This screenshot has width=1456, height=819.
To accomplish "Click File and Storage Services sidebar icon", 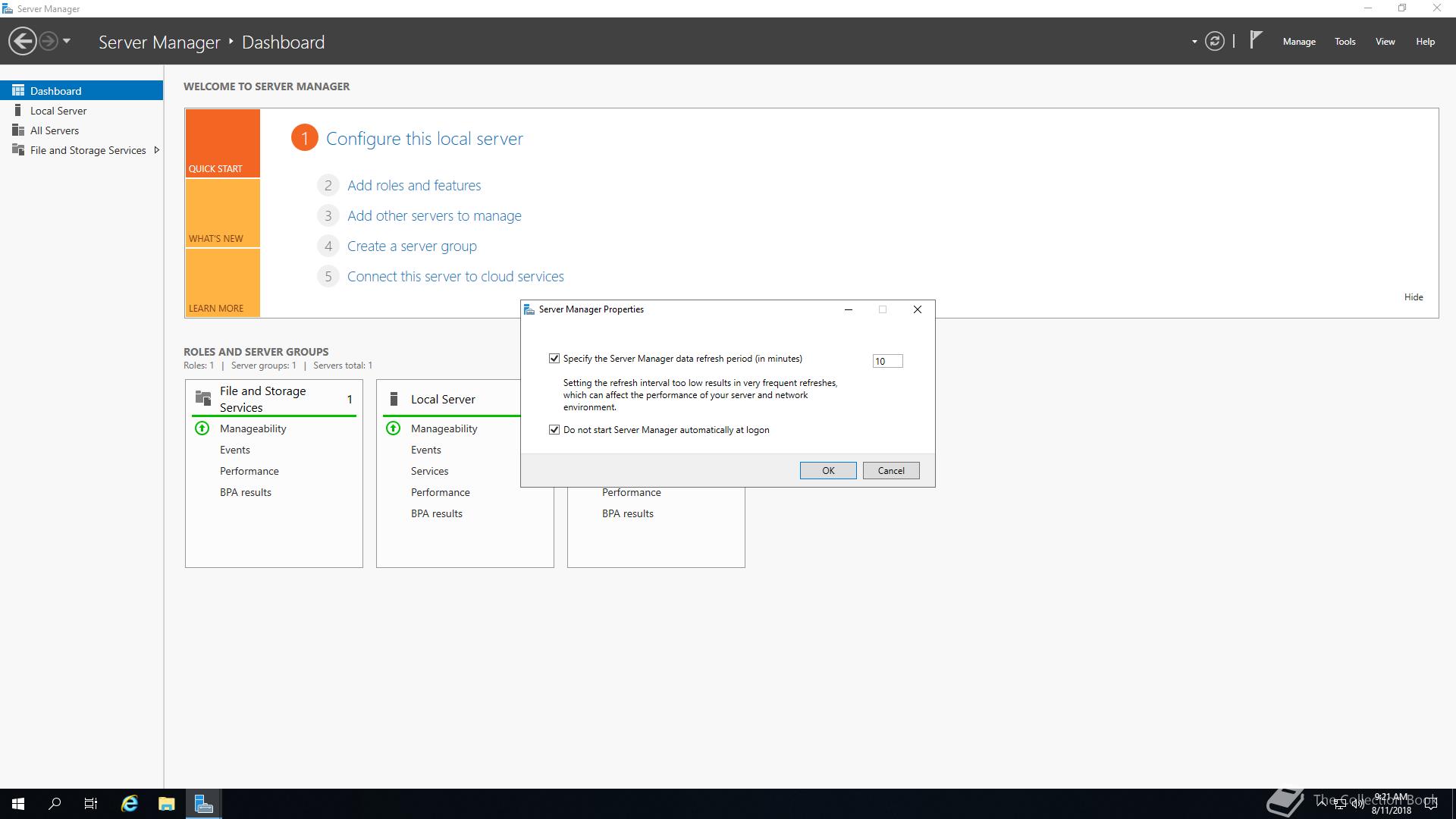I will 18,149.
